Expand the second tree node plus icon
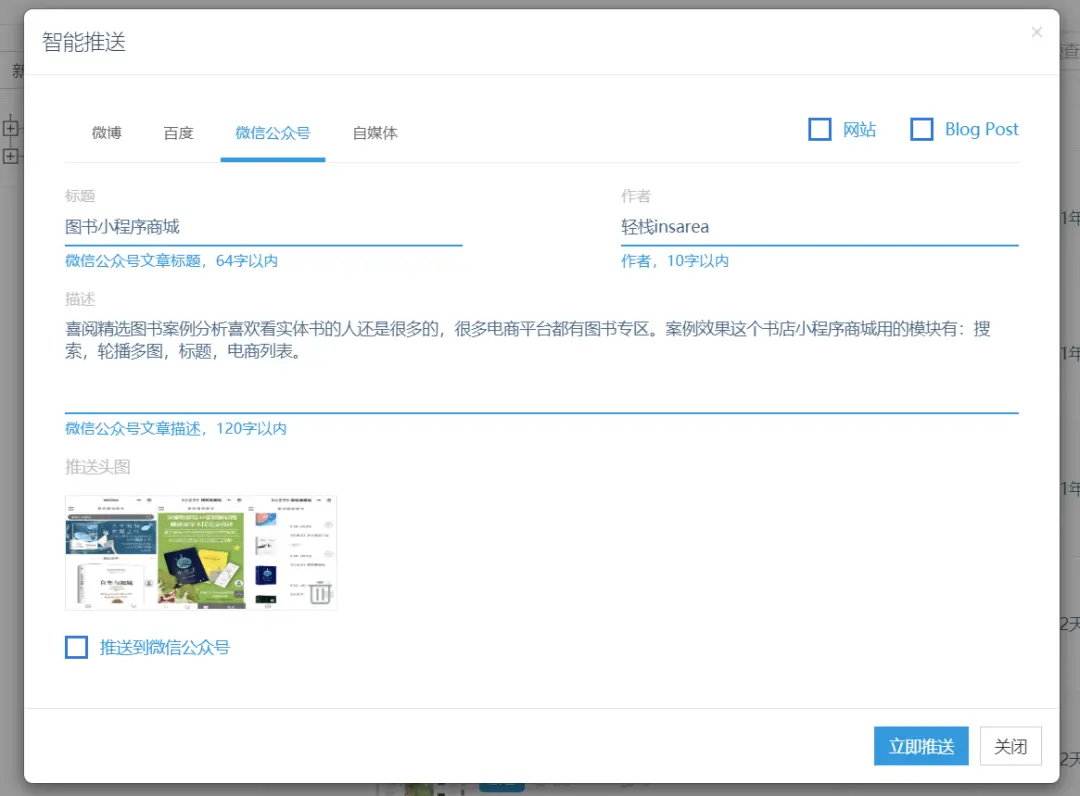 pos(11,156)
